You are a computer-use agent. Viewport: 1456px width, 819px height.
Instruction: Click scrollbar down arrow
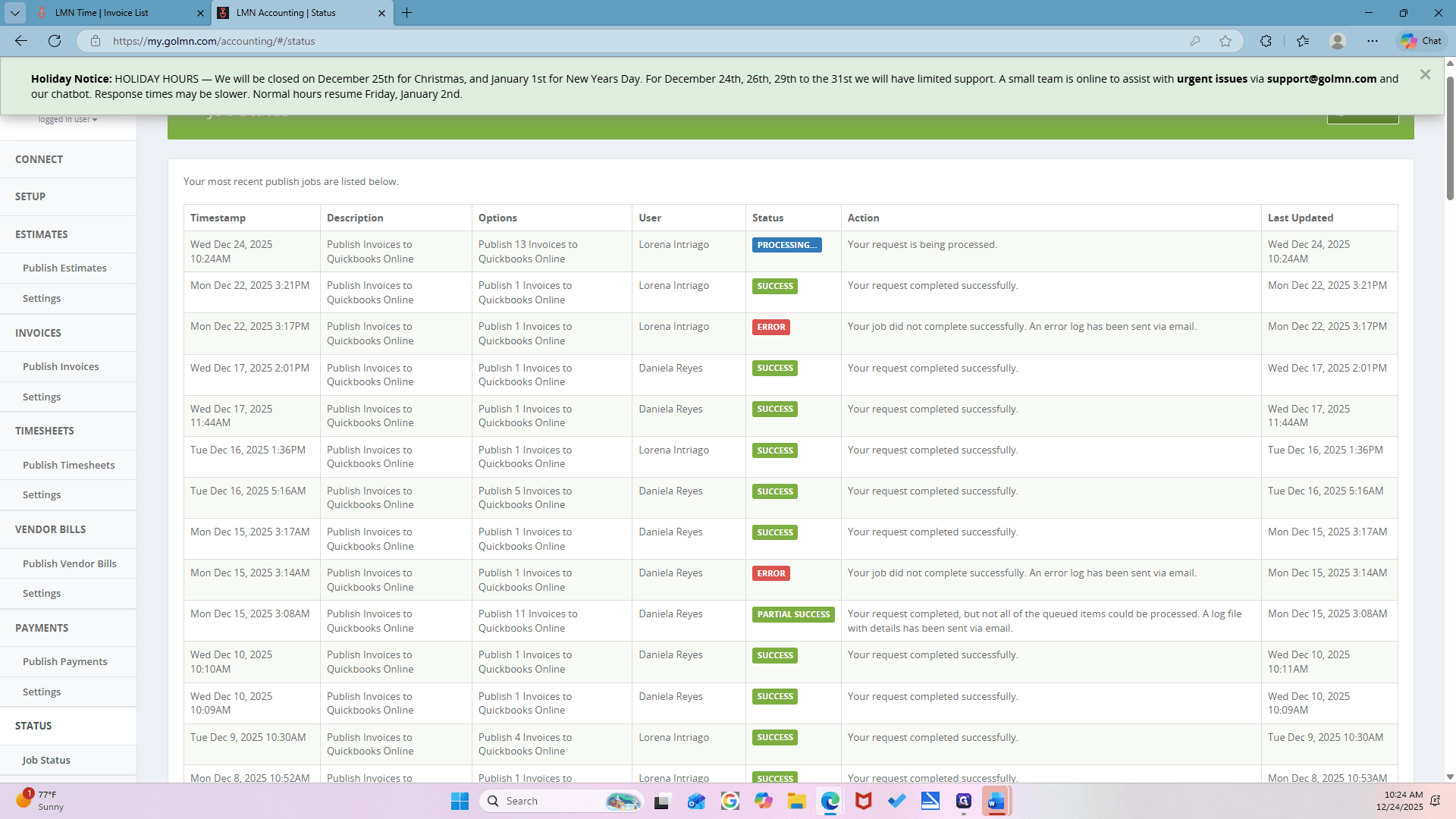(x=1450, y=777)
